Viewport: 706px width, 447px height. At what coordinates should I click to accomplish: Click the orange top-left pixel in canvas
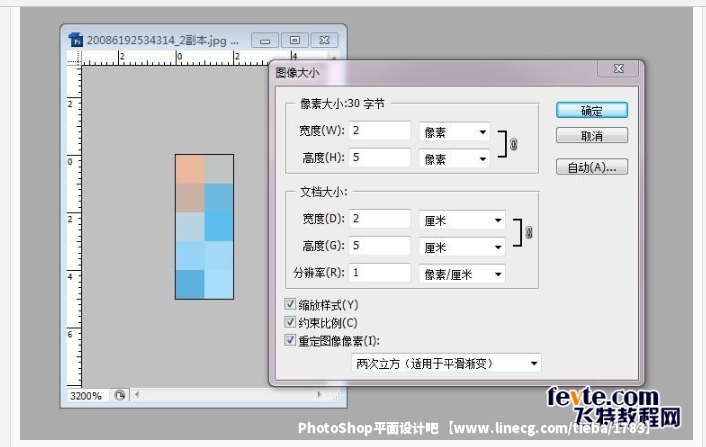190,169
